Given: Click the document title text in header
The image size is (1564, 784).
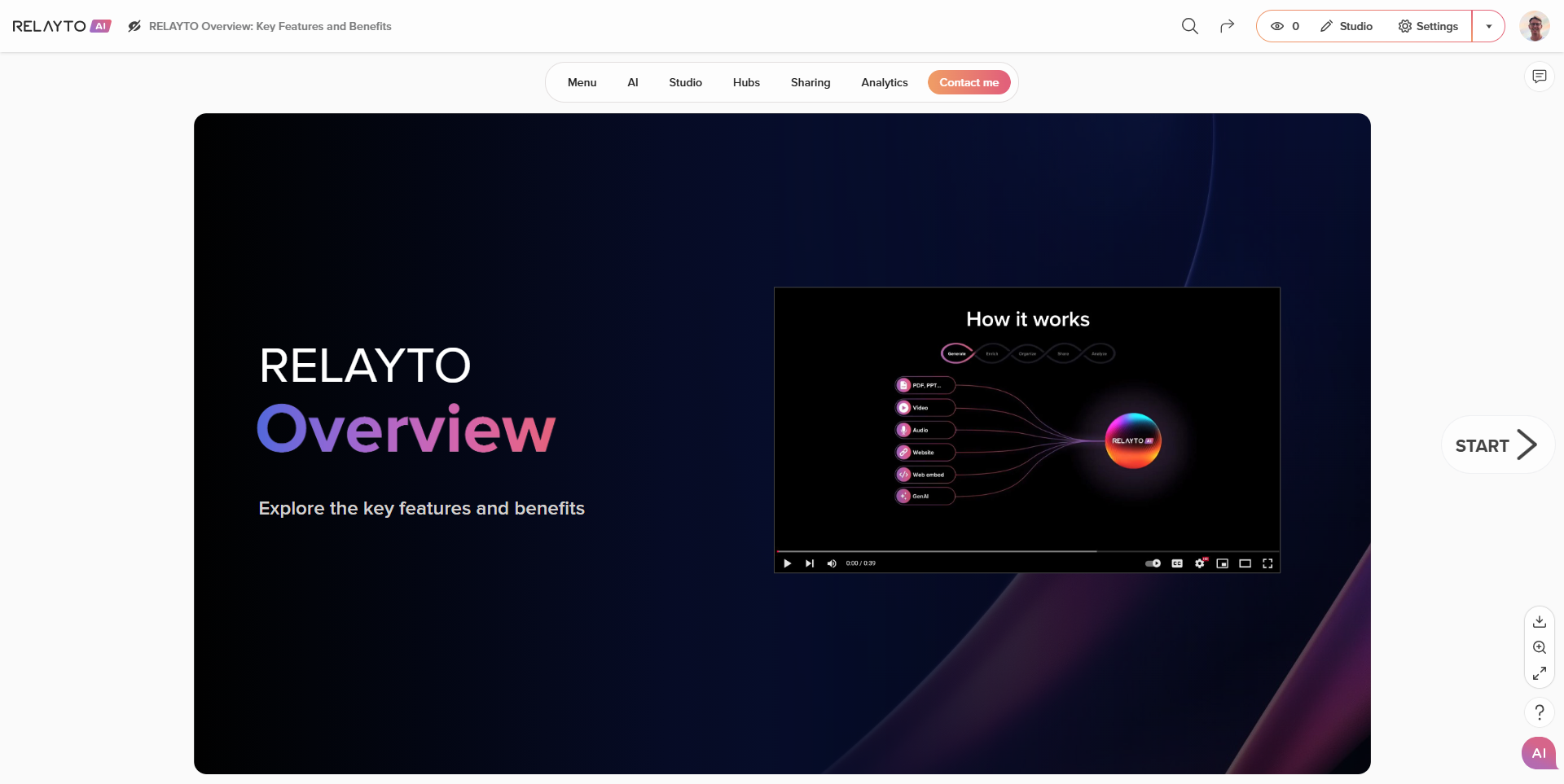Looking at the screenshot, I should pos(270,26).
